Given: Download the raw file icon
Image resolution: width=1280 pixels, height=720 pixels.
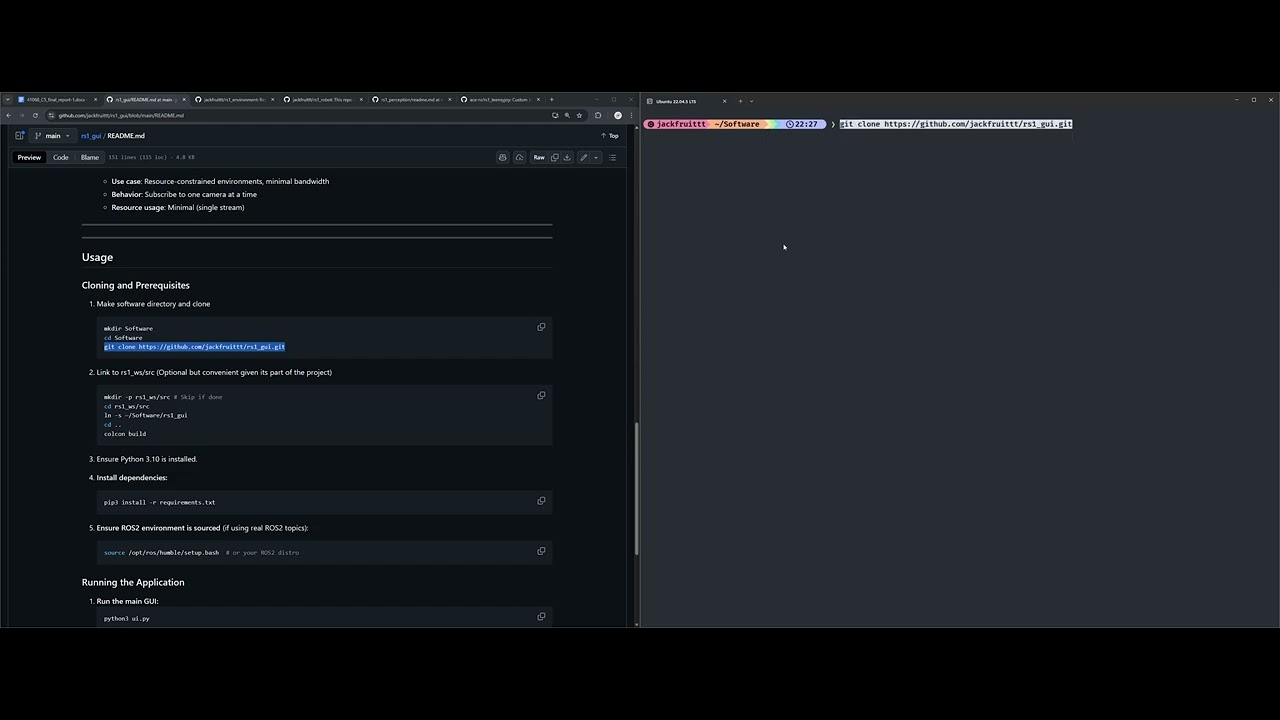Looking at the screenshot, I should coord(567,157).
